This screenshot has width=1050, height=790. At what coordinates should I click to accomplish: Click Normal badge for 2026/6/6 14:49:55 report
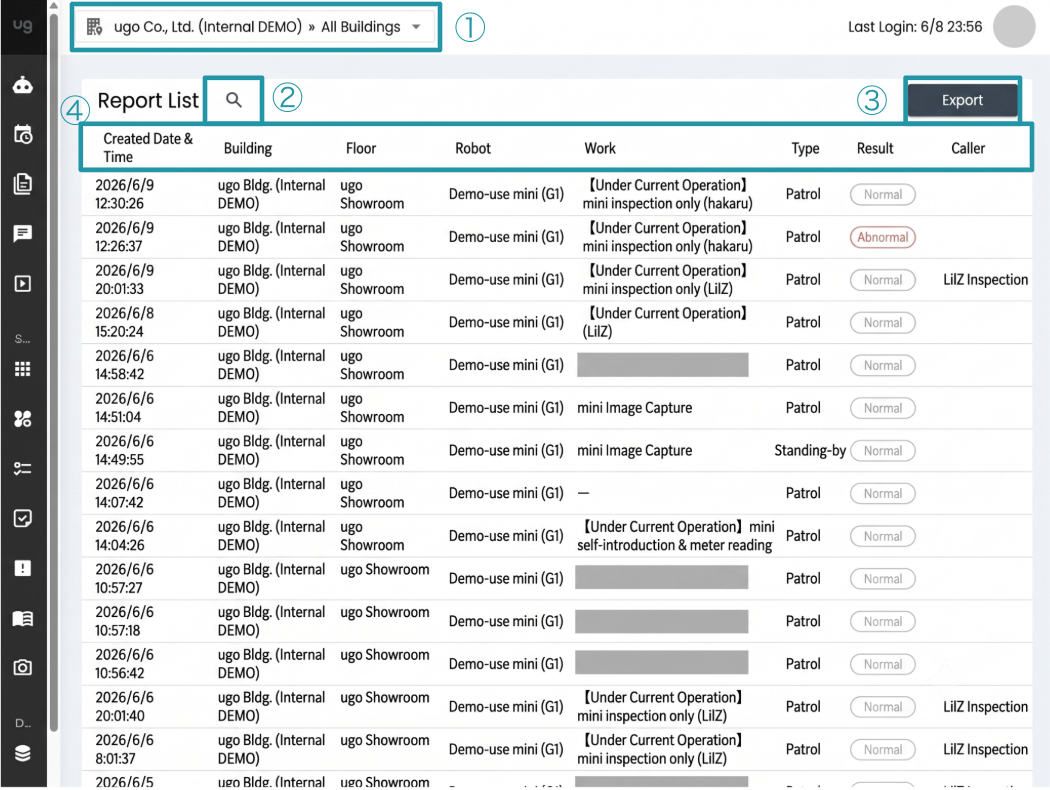click(x=883, y=451)
